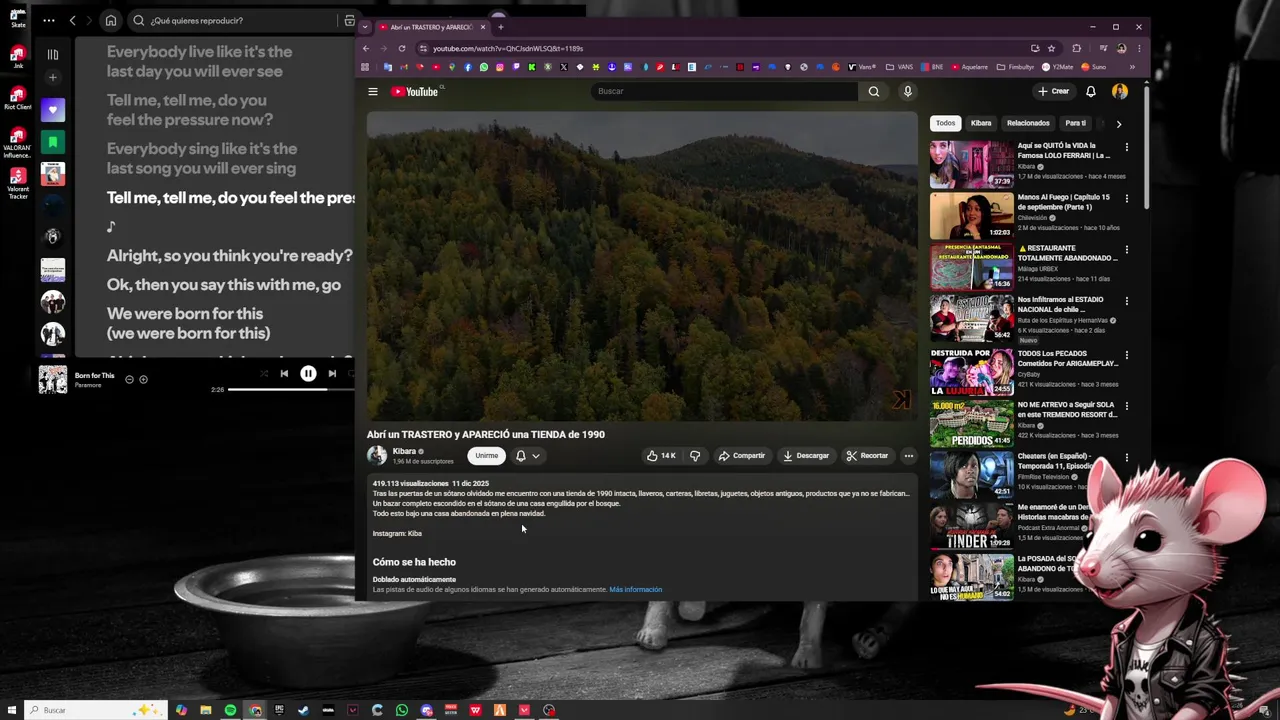1280x720 pixels.
Task: Pause the song in Spotify
Action: point(308,374)
